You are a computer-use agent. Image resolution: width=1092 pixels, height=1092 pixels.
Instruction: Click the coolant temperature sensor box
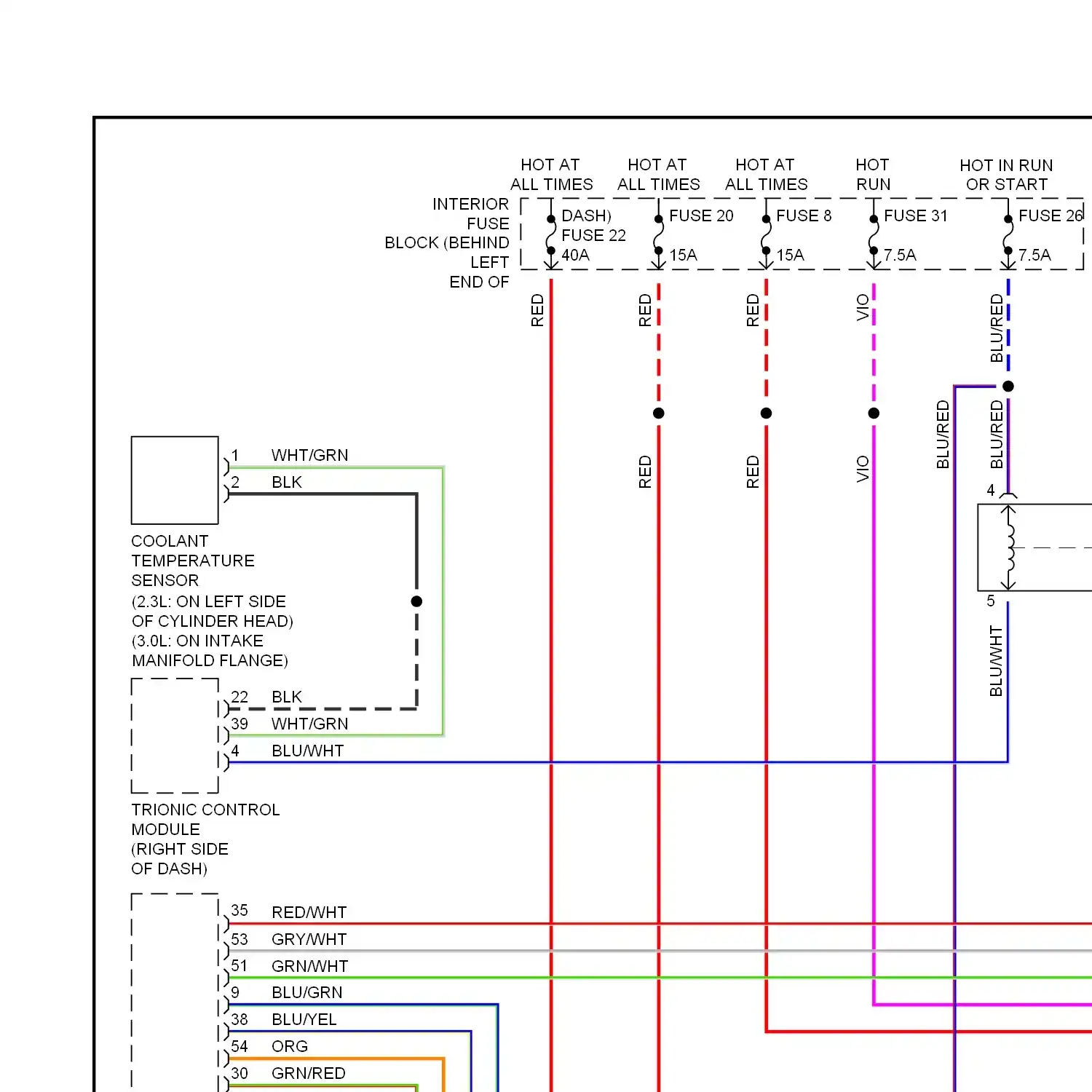175,480
